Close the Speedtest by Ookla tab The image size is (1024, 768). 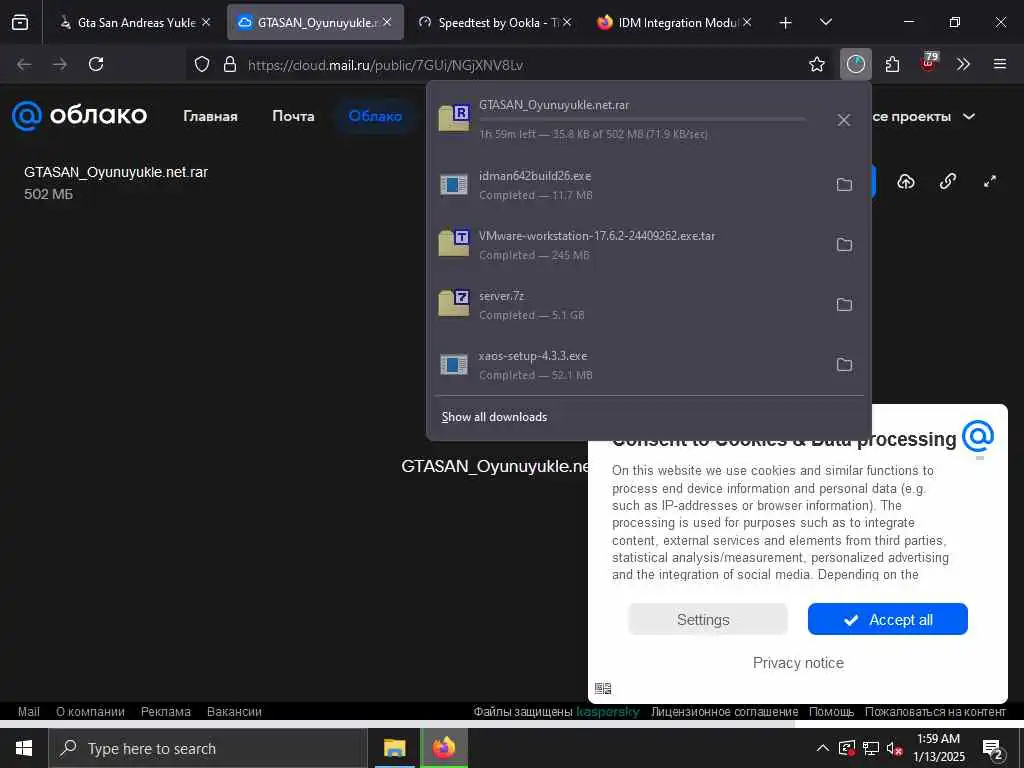(567, 22)
